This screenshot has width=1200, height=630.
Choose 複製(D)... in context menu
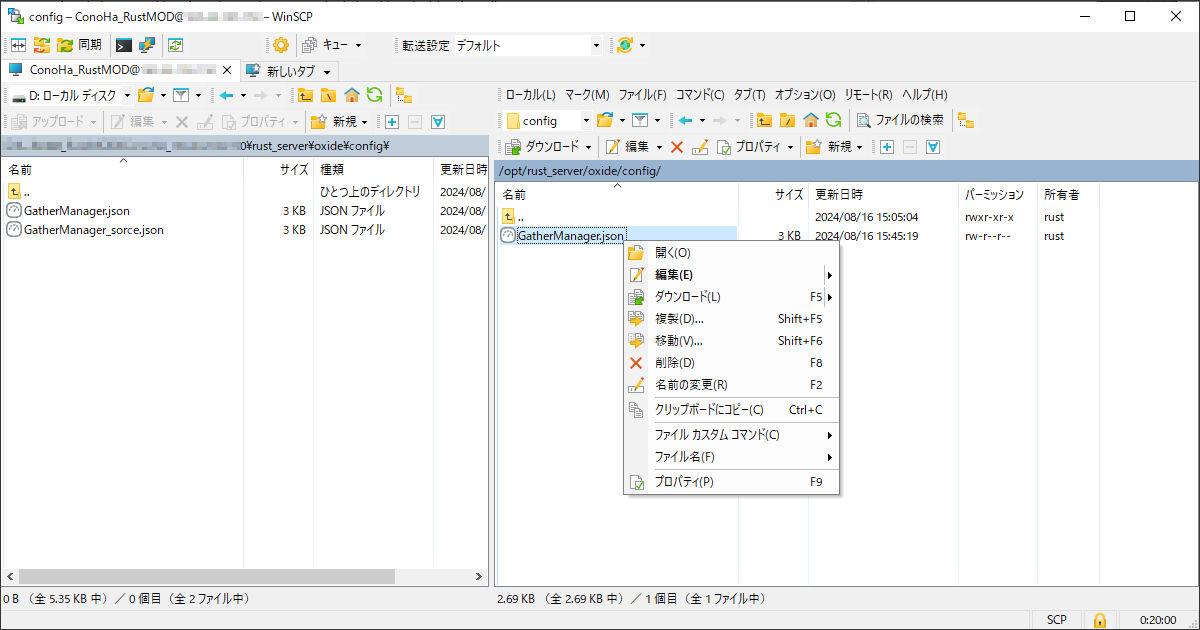point(731,319)
